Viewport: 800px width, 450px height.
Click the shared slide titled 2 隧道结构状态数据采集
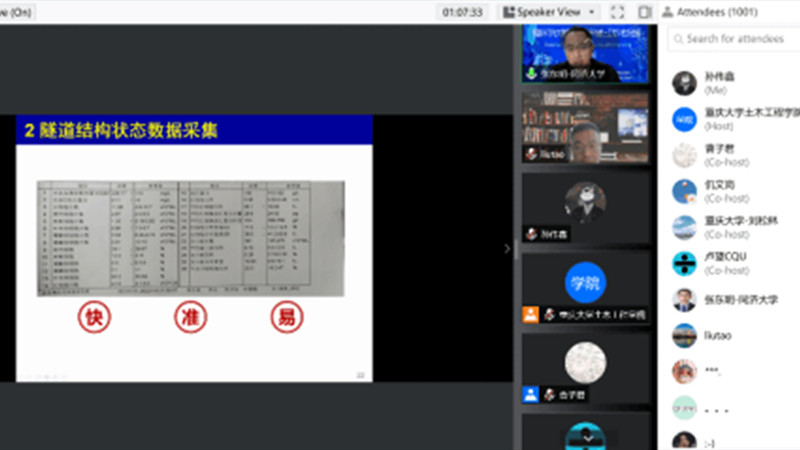click(x=194, y=248)
